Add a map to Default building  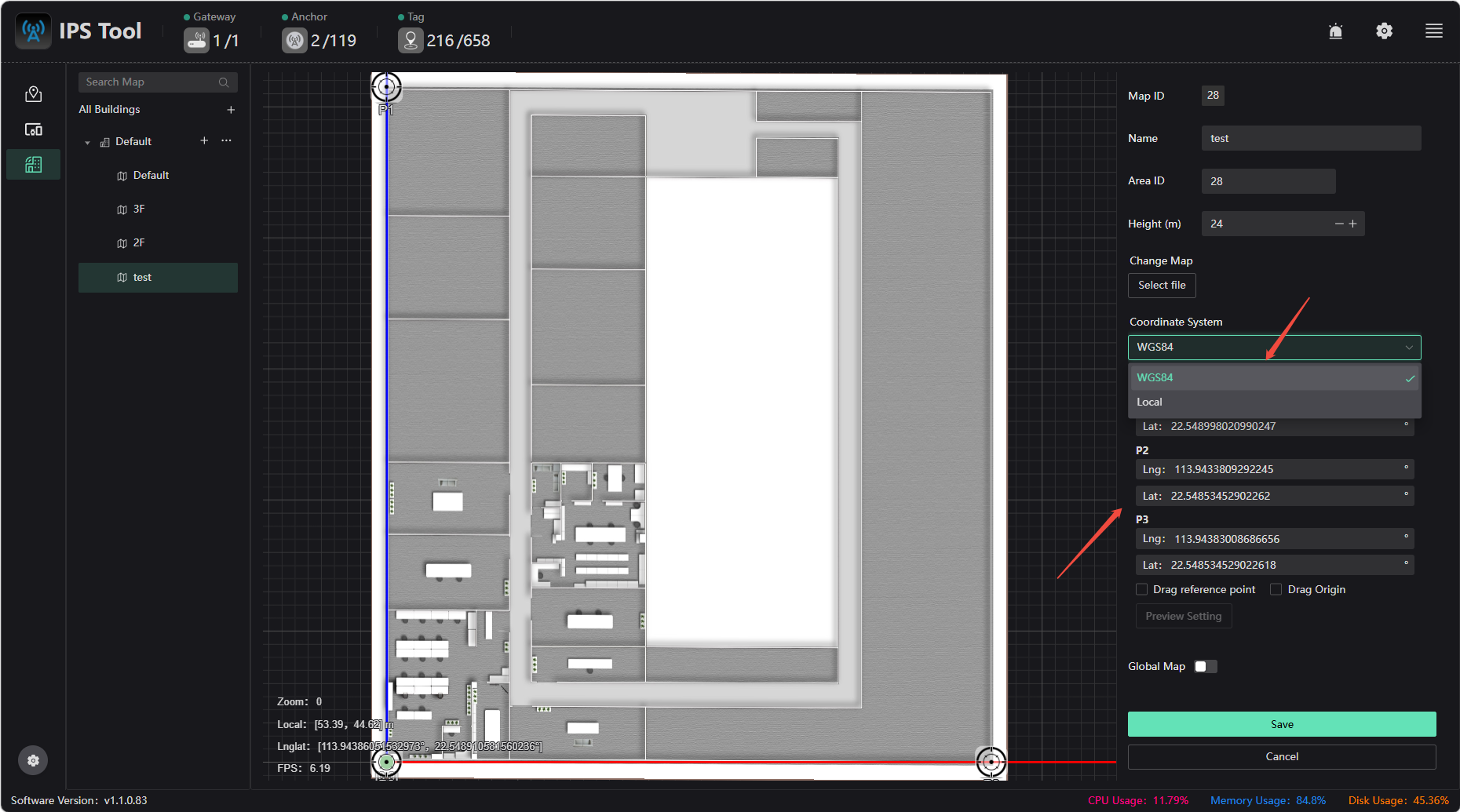(x=204, y=140)
